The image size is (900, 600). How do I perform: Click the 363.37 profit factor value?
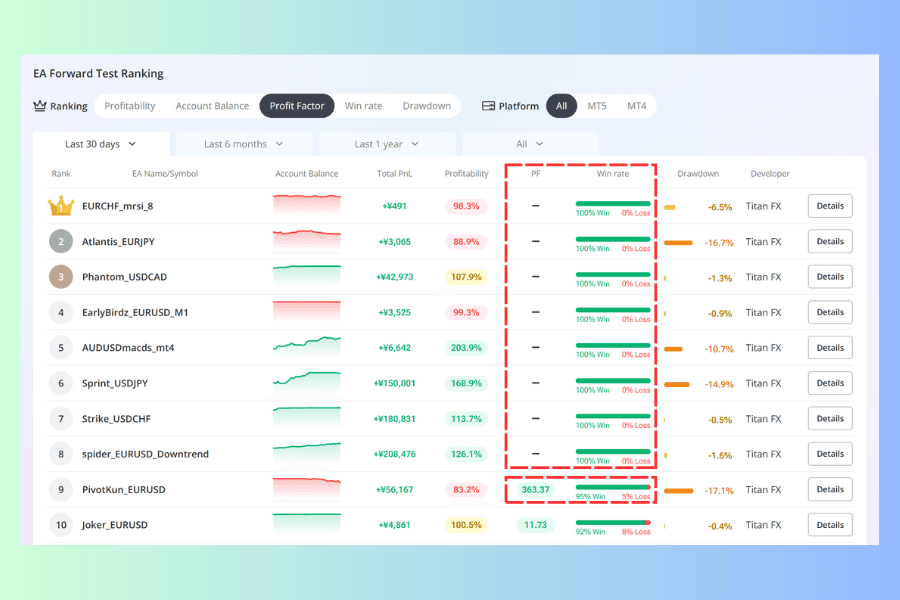pyautogui.click(x=536, y=490)
